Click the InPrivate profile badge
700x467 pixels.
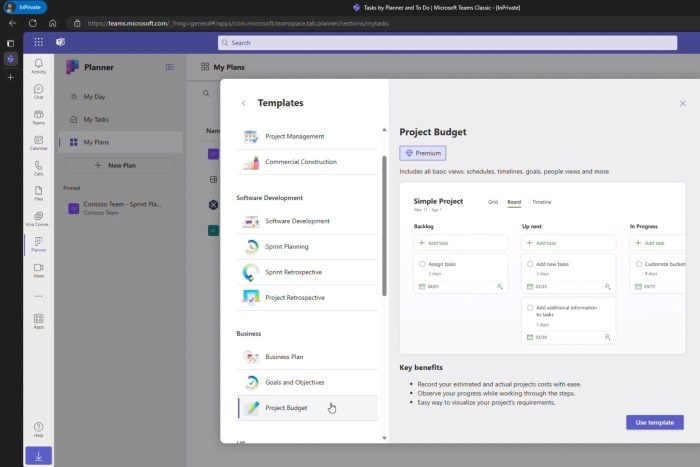[x=25, y=7]
